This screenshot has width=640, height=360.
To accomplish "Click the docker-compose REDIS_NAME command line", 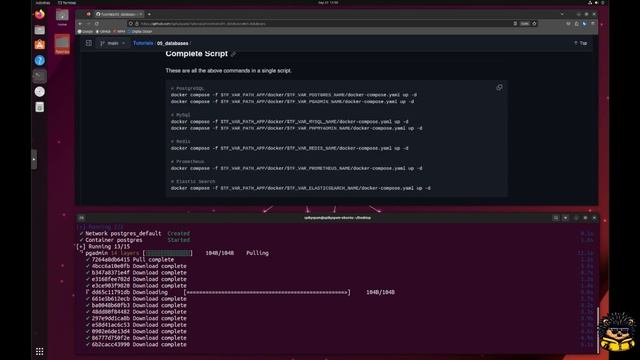I will [x=289, y=148].
